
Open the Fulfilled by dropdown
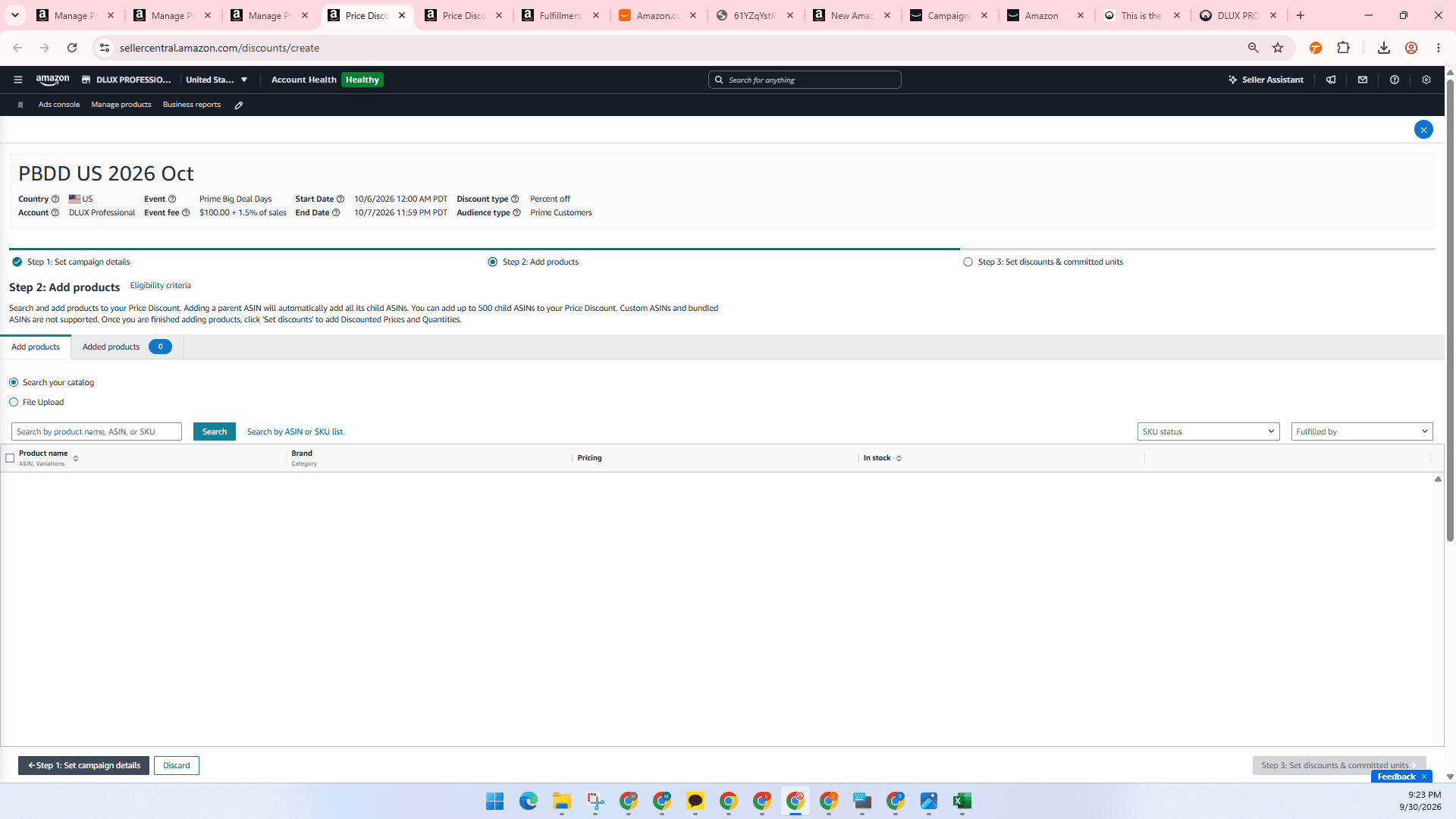[x=1362, y=431]
